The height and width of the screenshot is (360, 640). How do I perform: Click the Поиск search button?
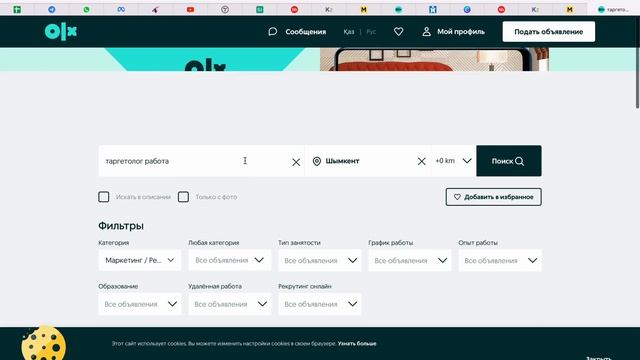pos(509,161)
